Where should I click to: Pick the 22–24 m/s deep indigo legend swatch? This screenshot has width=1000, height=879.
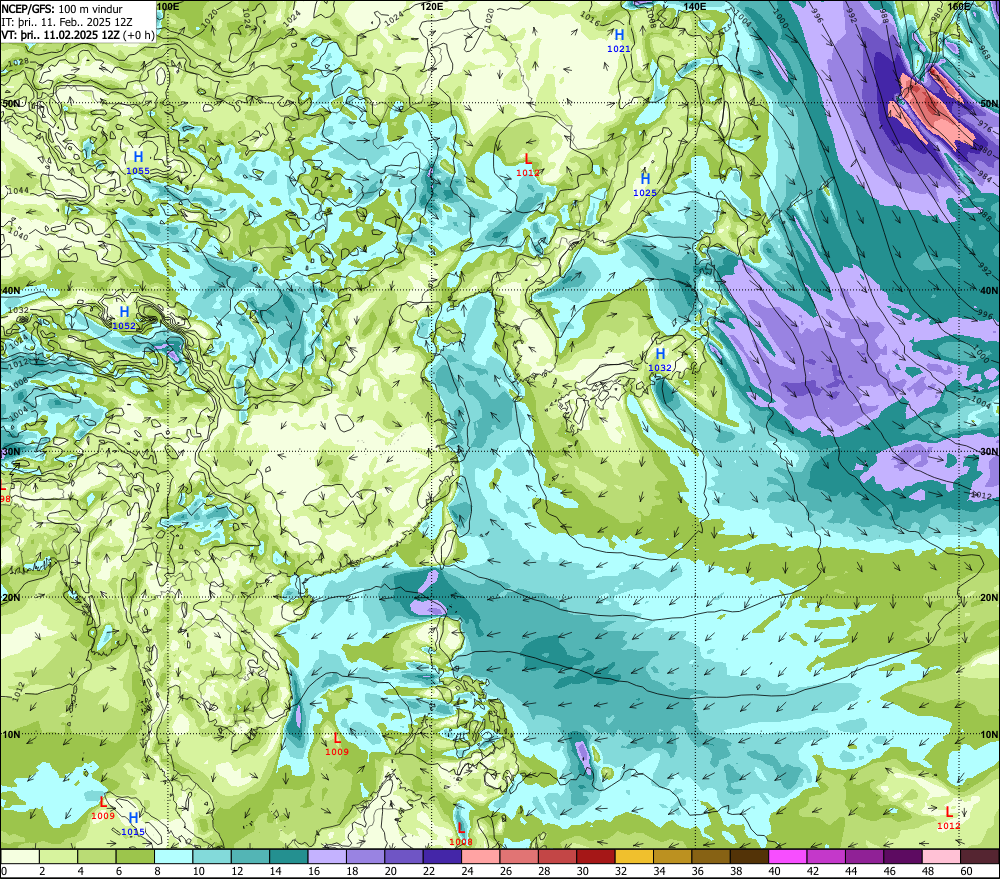pyautogui.click(x=442, y=856)
